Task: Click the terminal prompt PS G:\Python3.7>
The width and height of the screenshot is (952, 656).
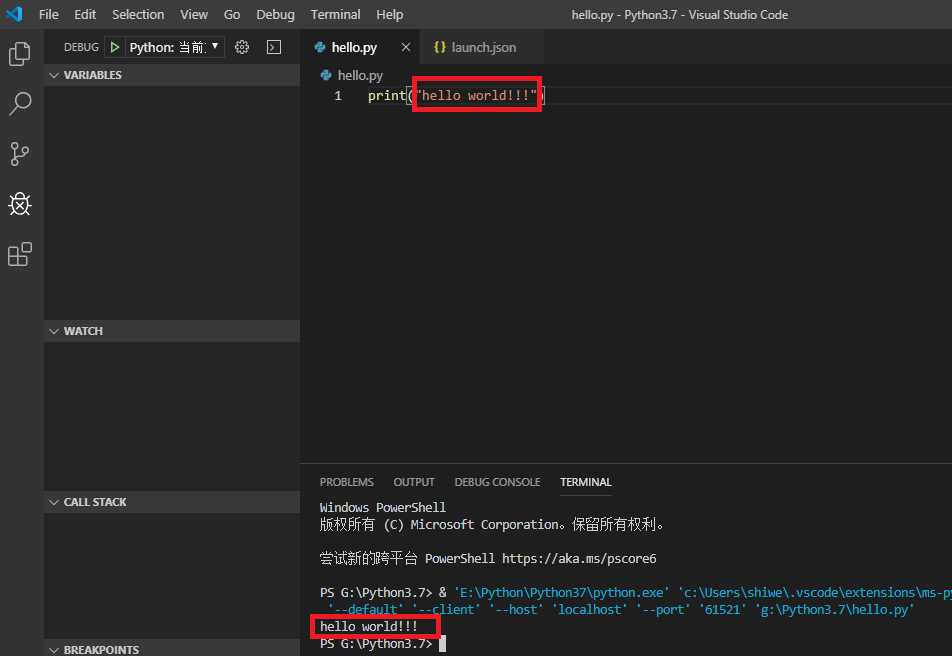Action: coord(376,644)
